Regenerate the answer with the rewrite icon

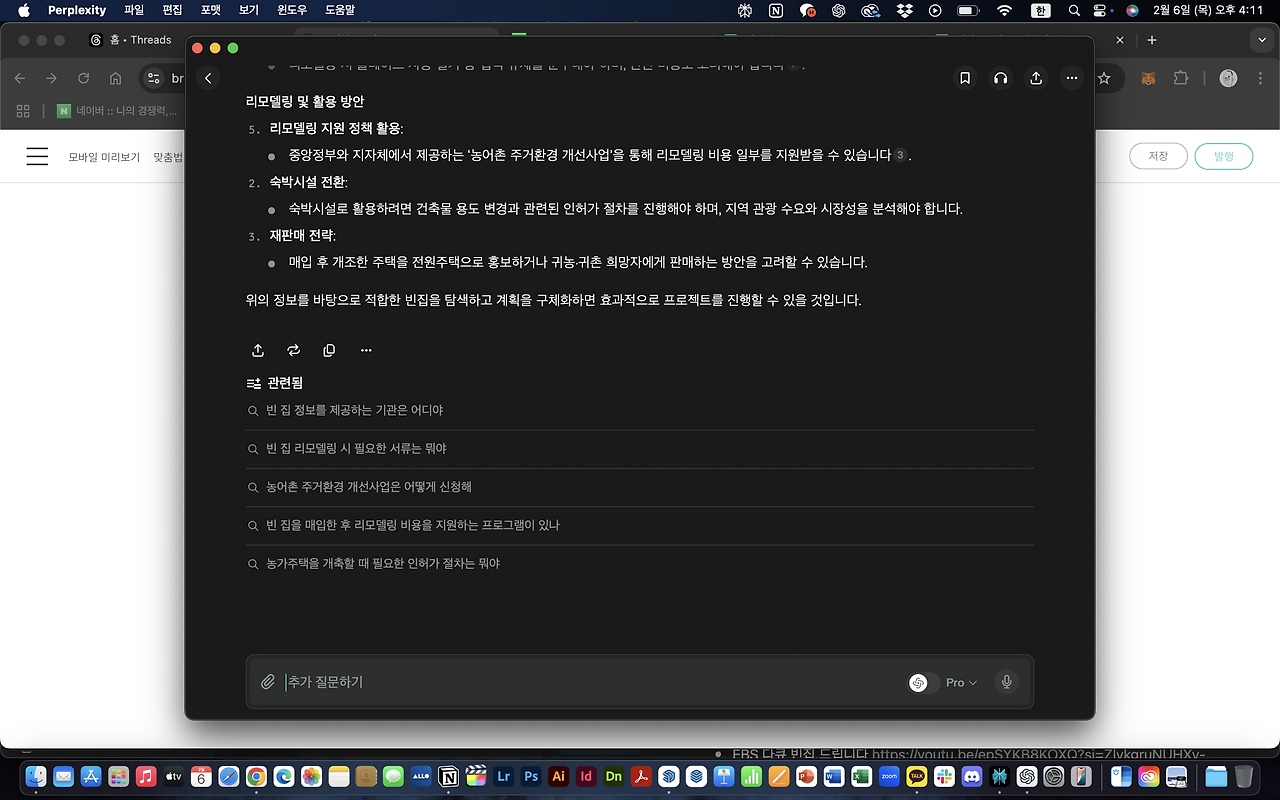tap(293, 350)
